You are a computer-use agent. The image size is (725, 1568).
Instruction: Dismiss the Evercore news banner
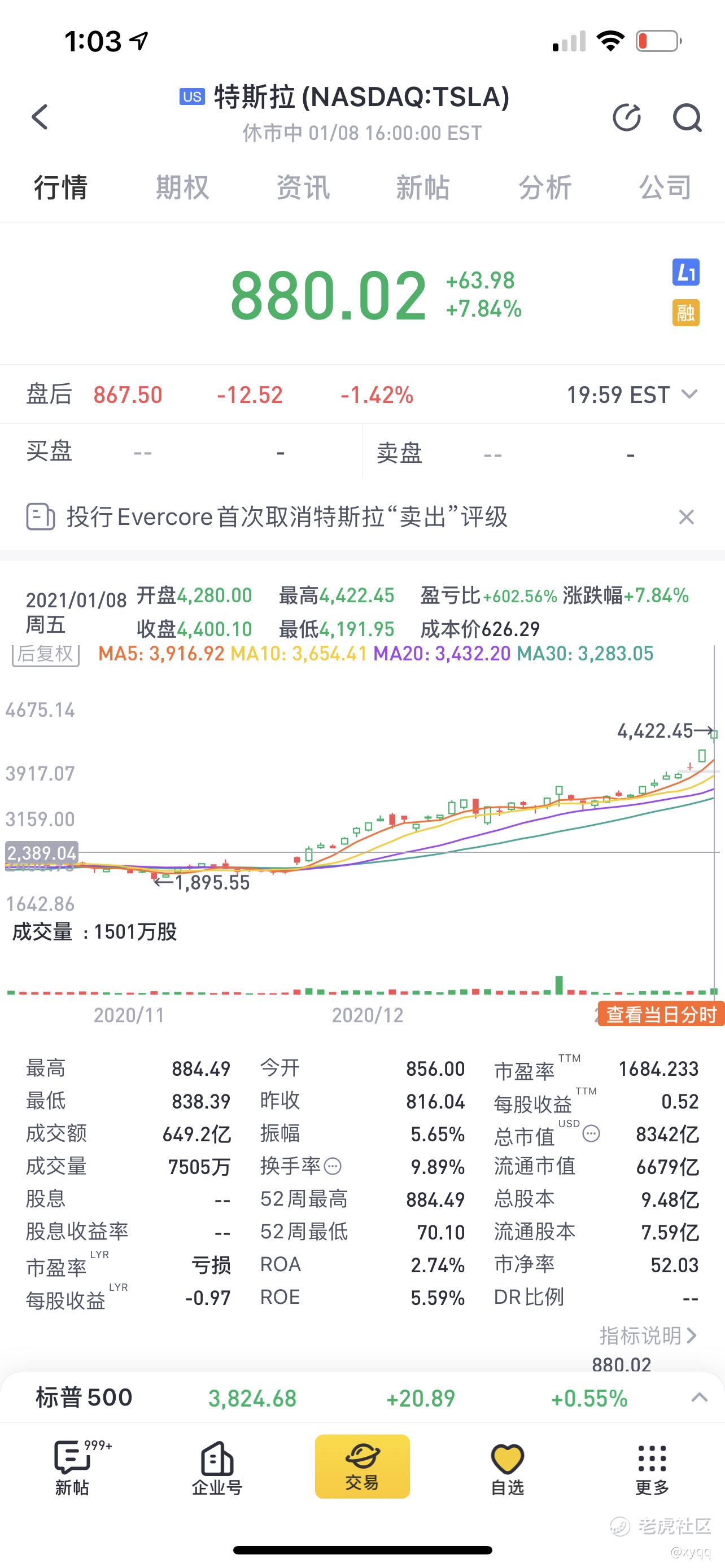(686, 517)
